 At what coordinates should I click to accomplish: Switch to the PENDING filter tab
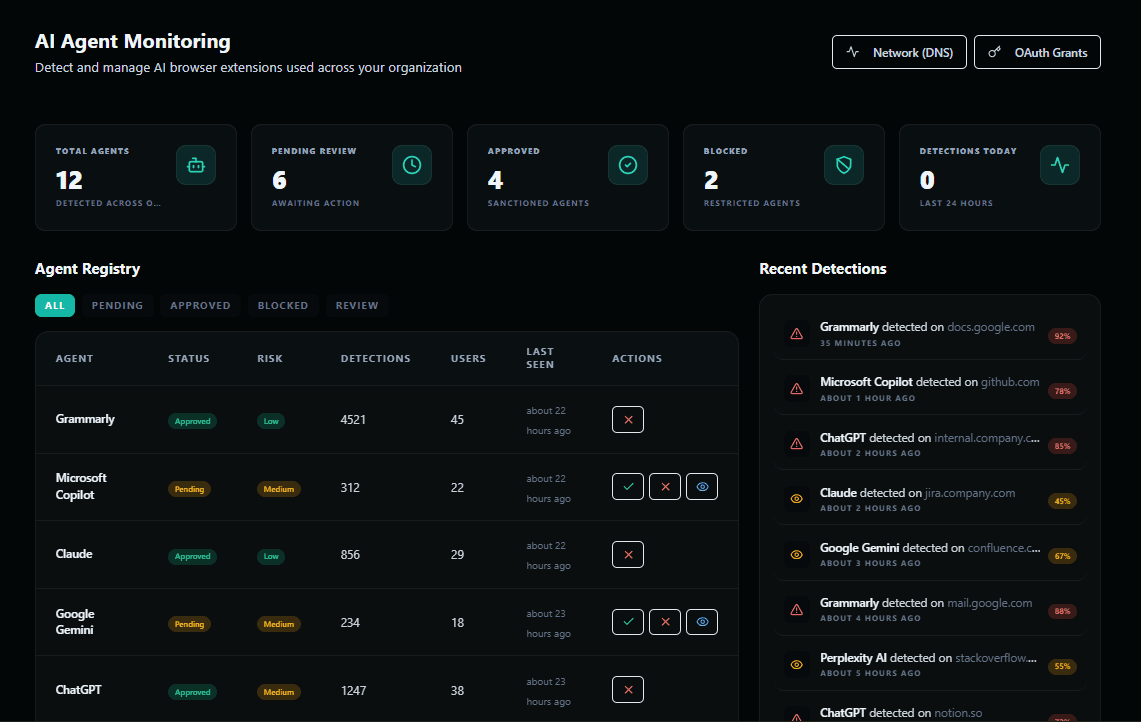tap(117, 305)
